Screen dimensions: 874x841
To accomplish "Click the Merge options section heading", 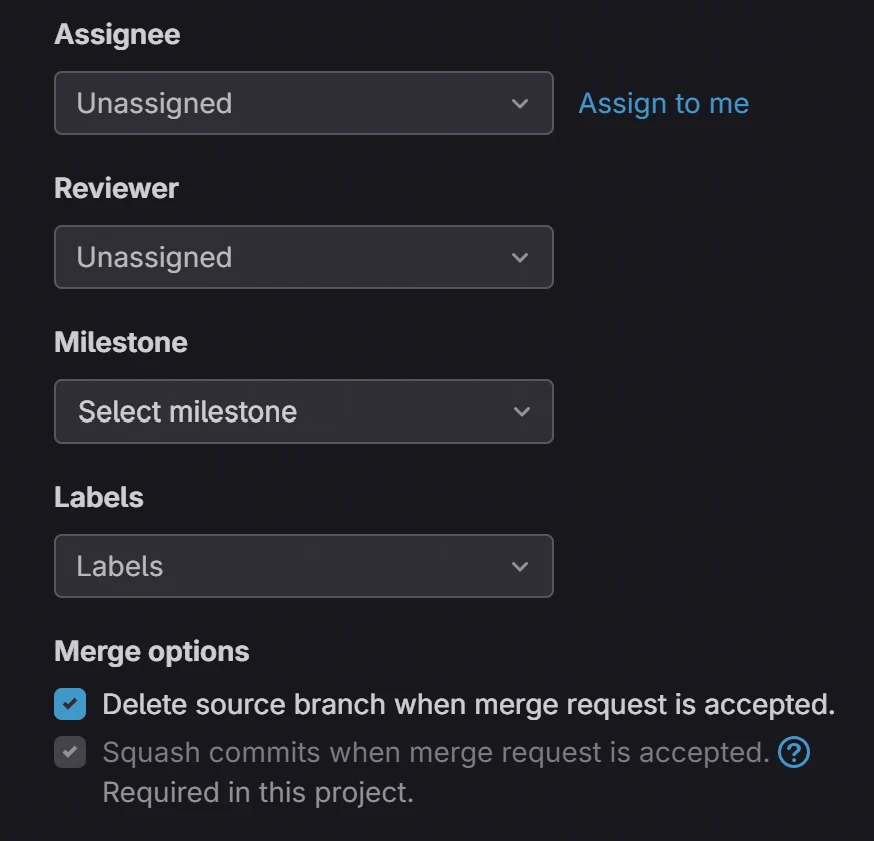I will [151, 651].
